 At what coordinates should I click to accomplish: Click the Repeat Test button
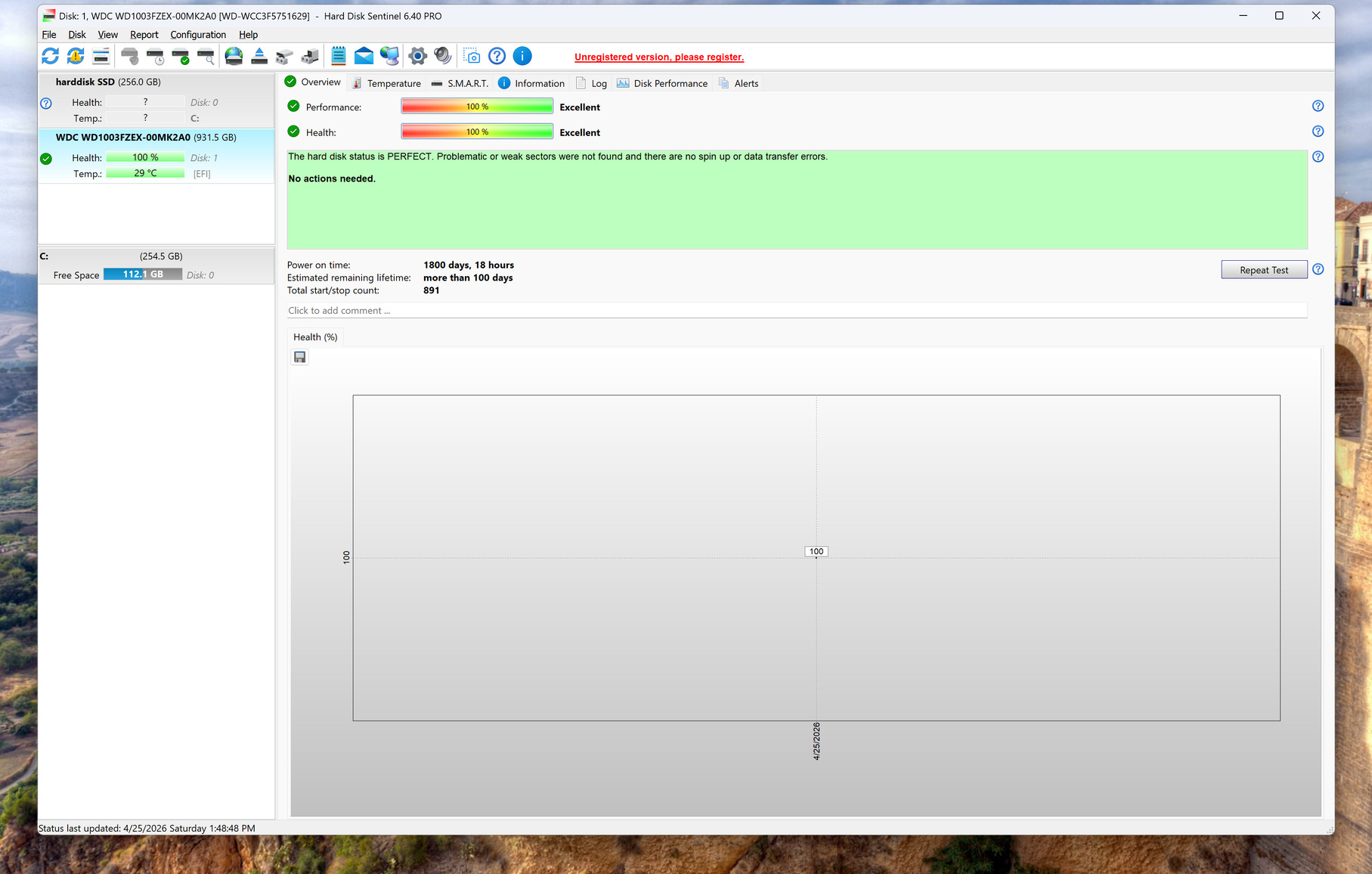click(1264, 270)
